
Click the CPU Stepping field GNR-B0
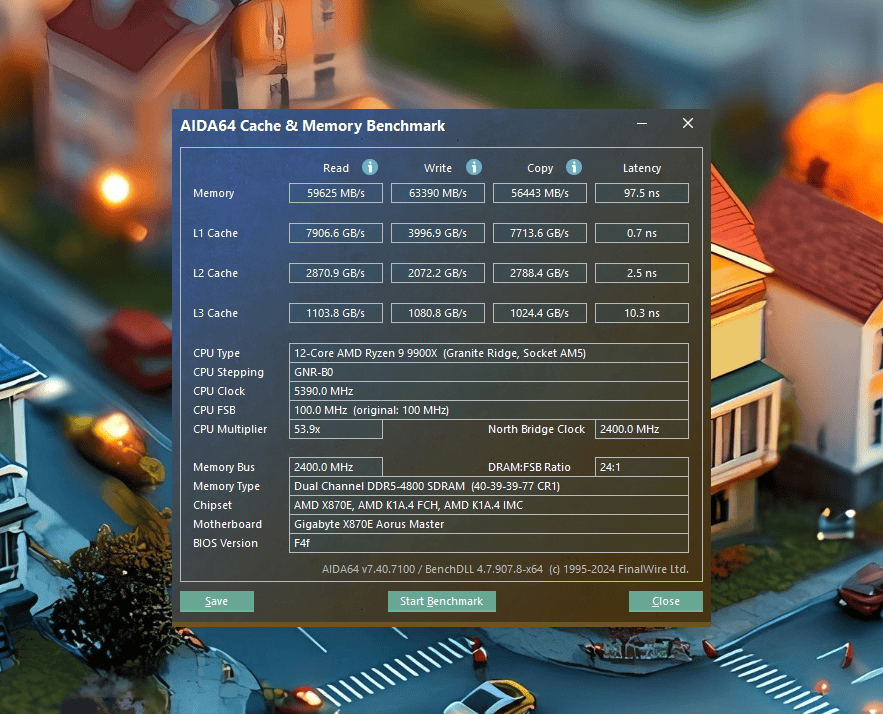tap(489, 372)
